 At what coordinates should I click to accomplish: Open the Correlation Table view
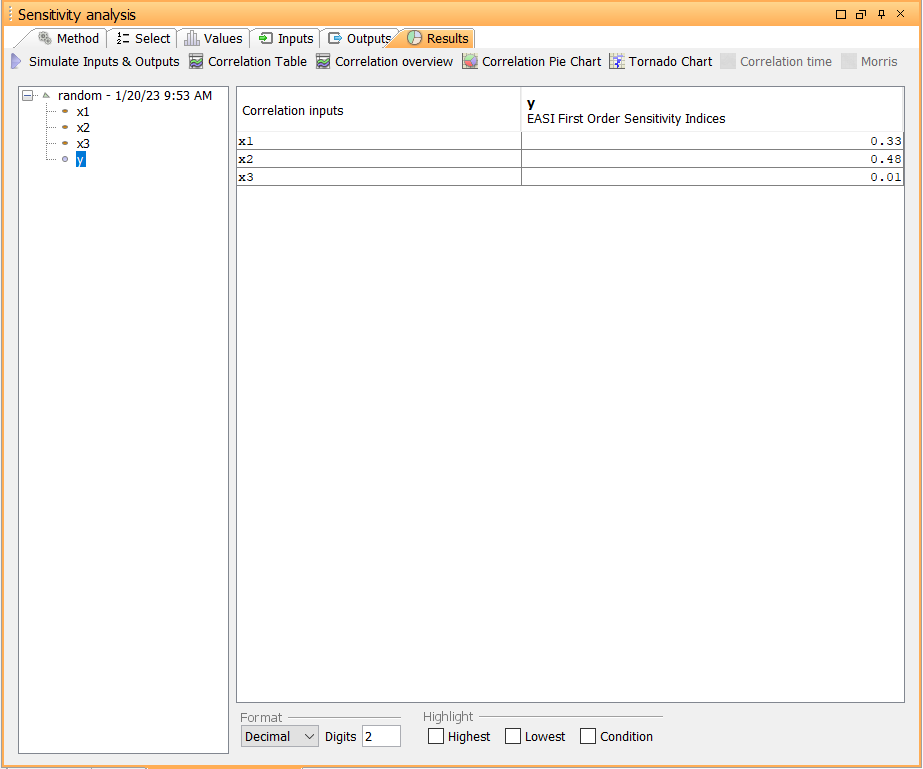248,61
